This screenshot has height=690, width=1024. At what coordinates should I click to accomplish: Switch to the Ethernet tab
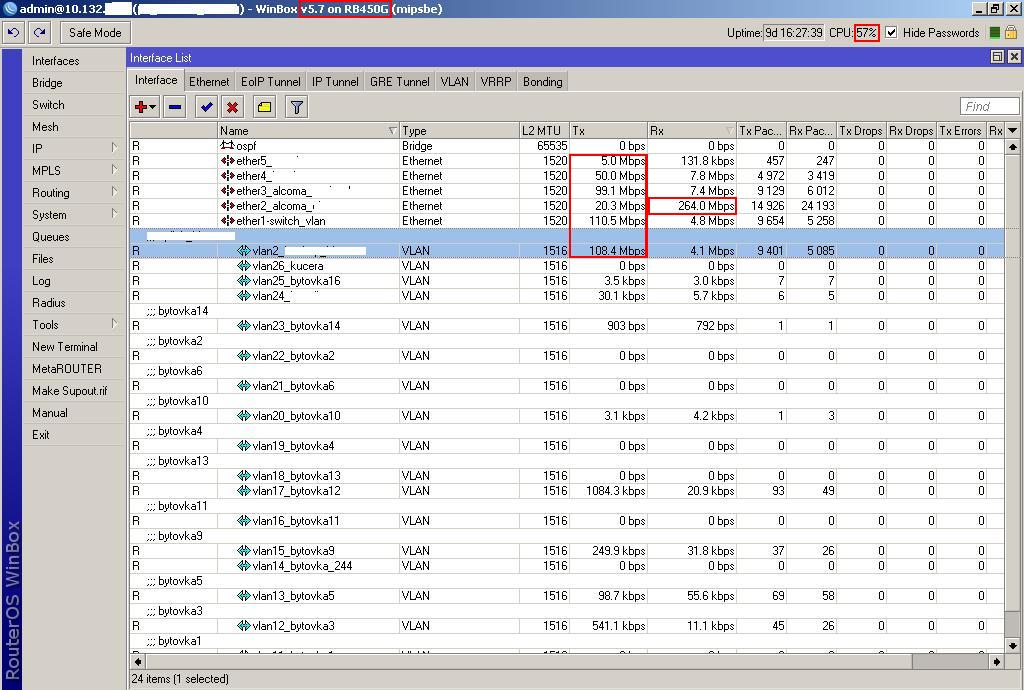[x=209, y=82]
